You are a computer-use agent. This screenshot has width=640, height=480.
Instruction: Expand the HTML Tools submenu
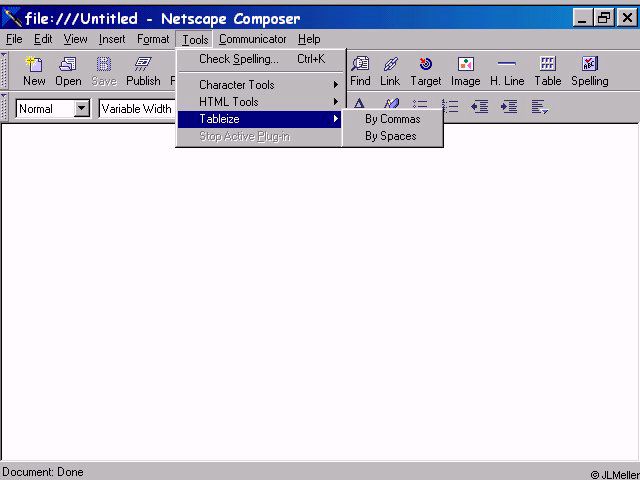pyautogui.click(x=260, y=102)
